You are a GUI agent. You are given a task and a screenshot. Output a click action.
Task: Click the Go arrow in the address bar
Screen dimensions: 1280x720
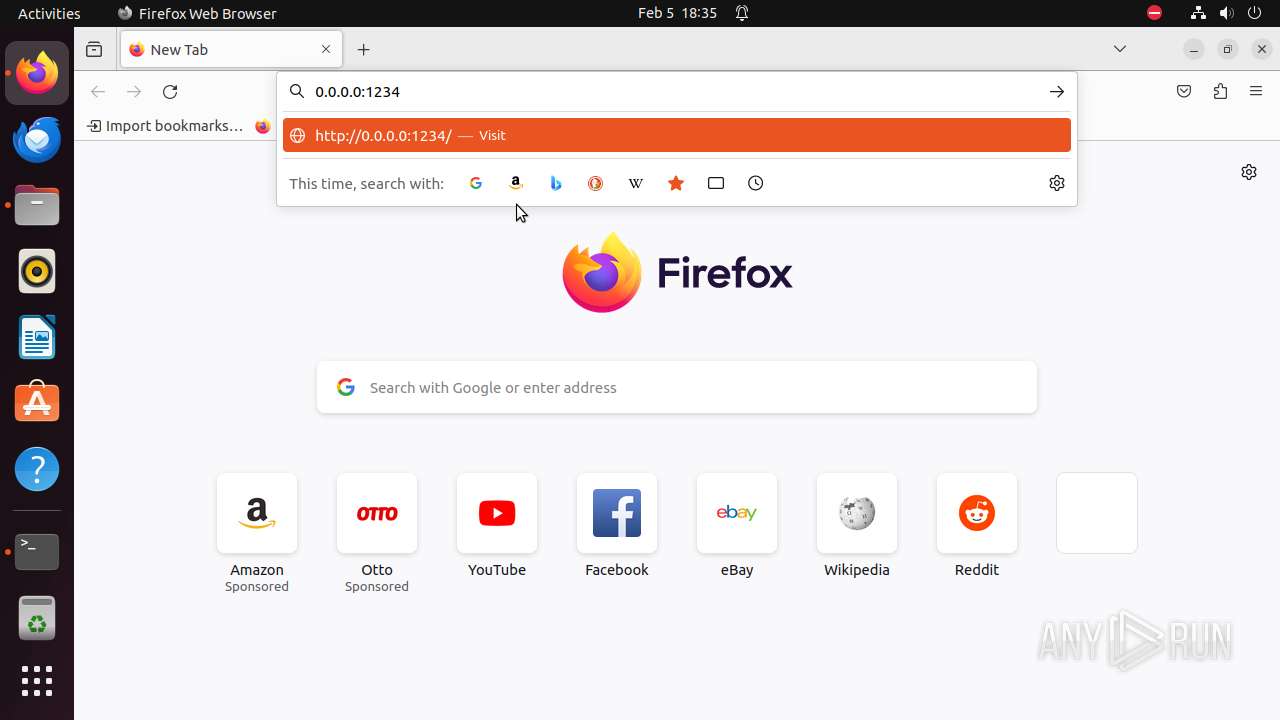1057,92
